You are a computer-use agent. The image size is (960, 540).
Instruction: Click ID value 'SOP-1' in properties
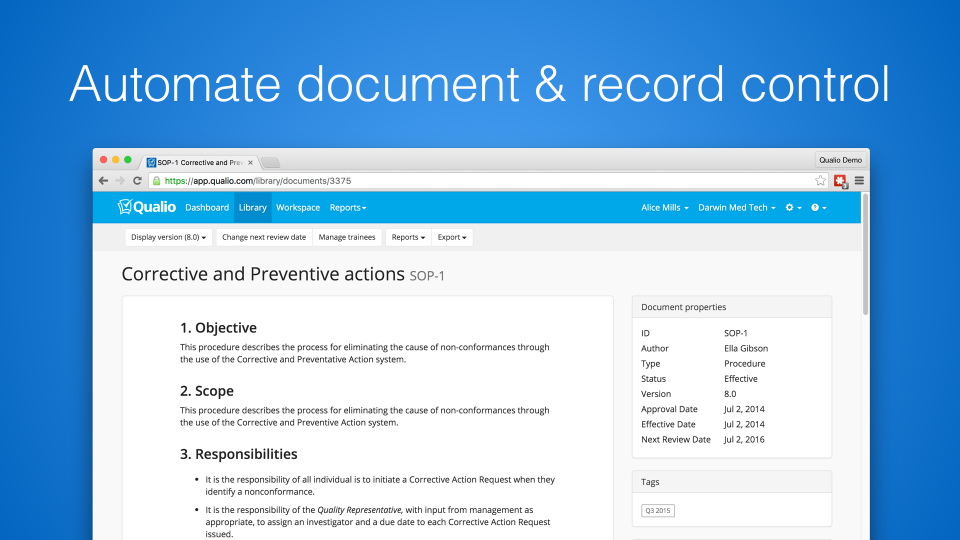[735, 333]
